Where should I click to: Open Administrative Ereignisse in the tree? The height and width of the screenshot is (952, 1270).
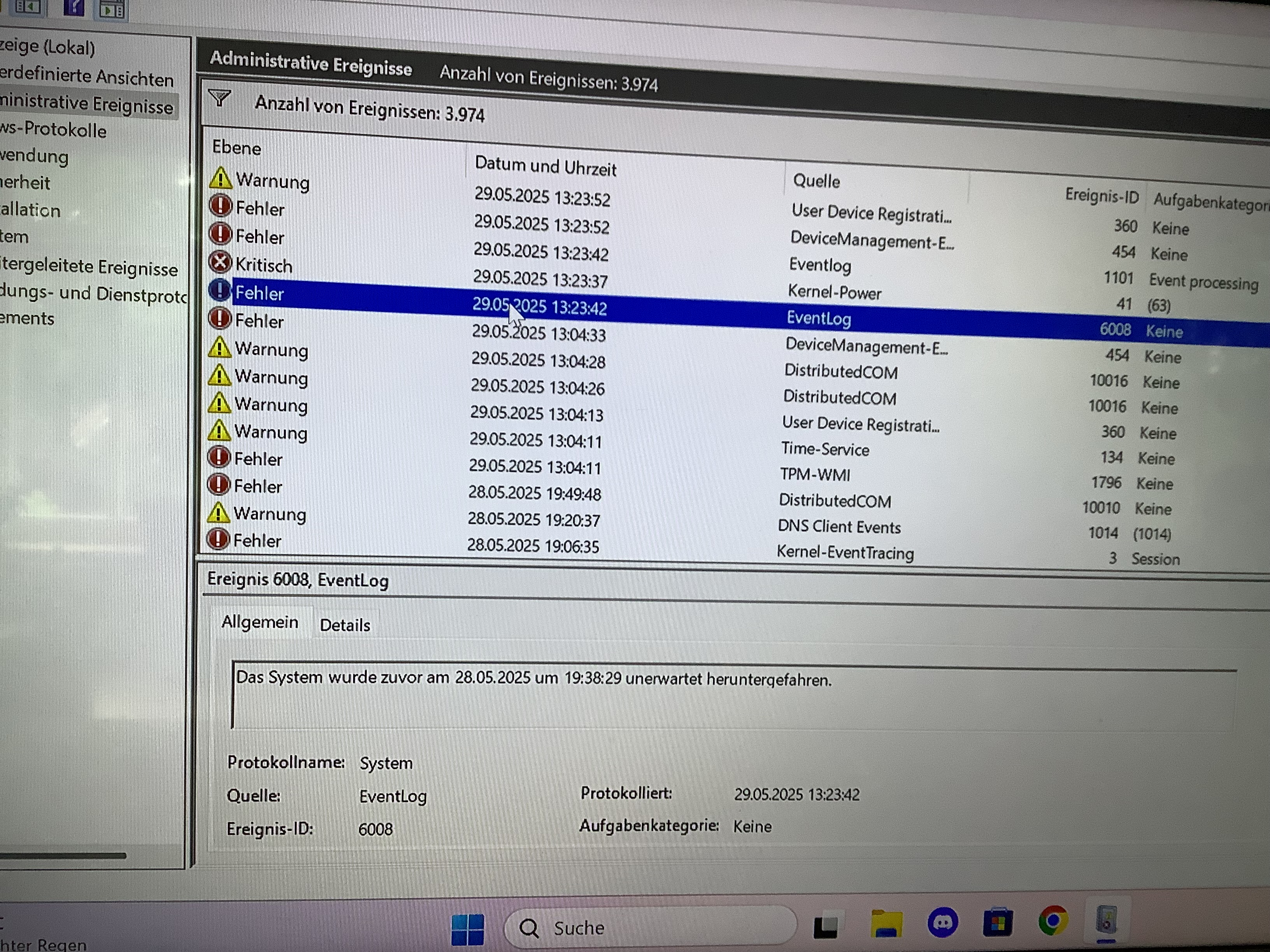pos(86,105)
